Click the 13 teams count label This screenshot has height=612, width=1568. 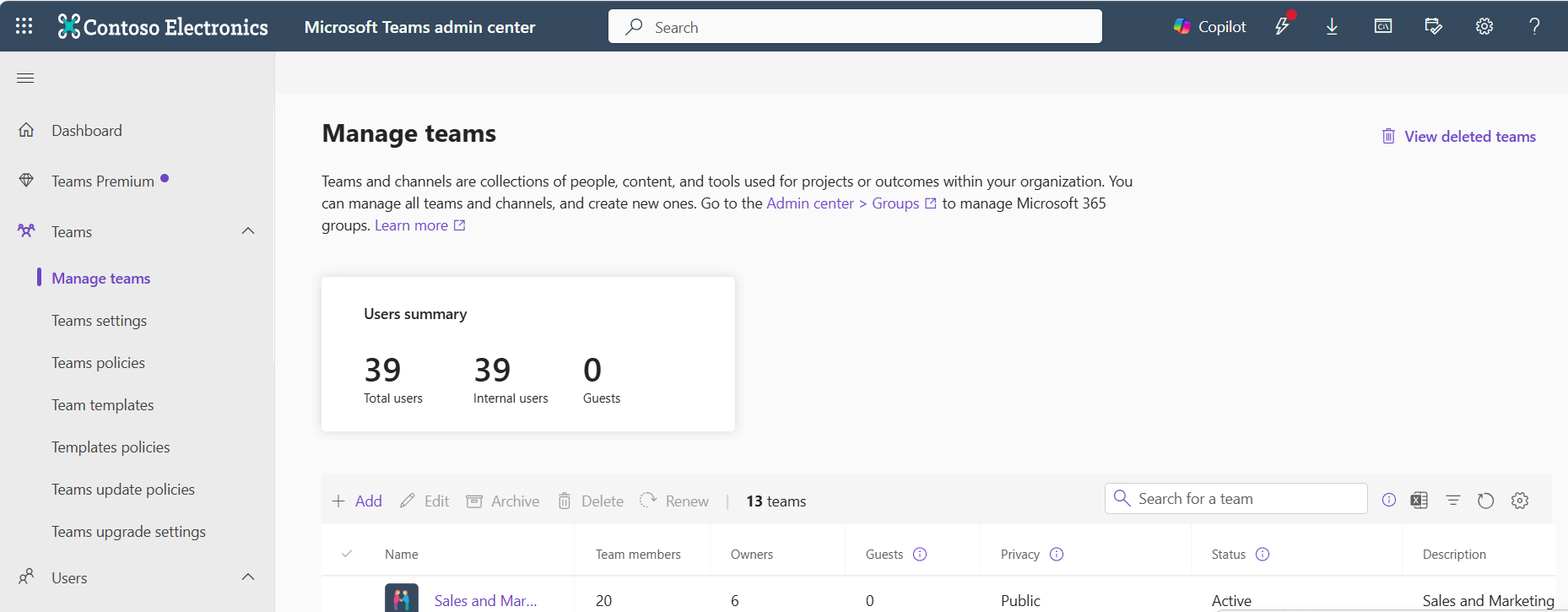776,501
